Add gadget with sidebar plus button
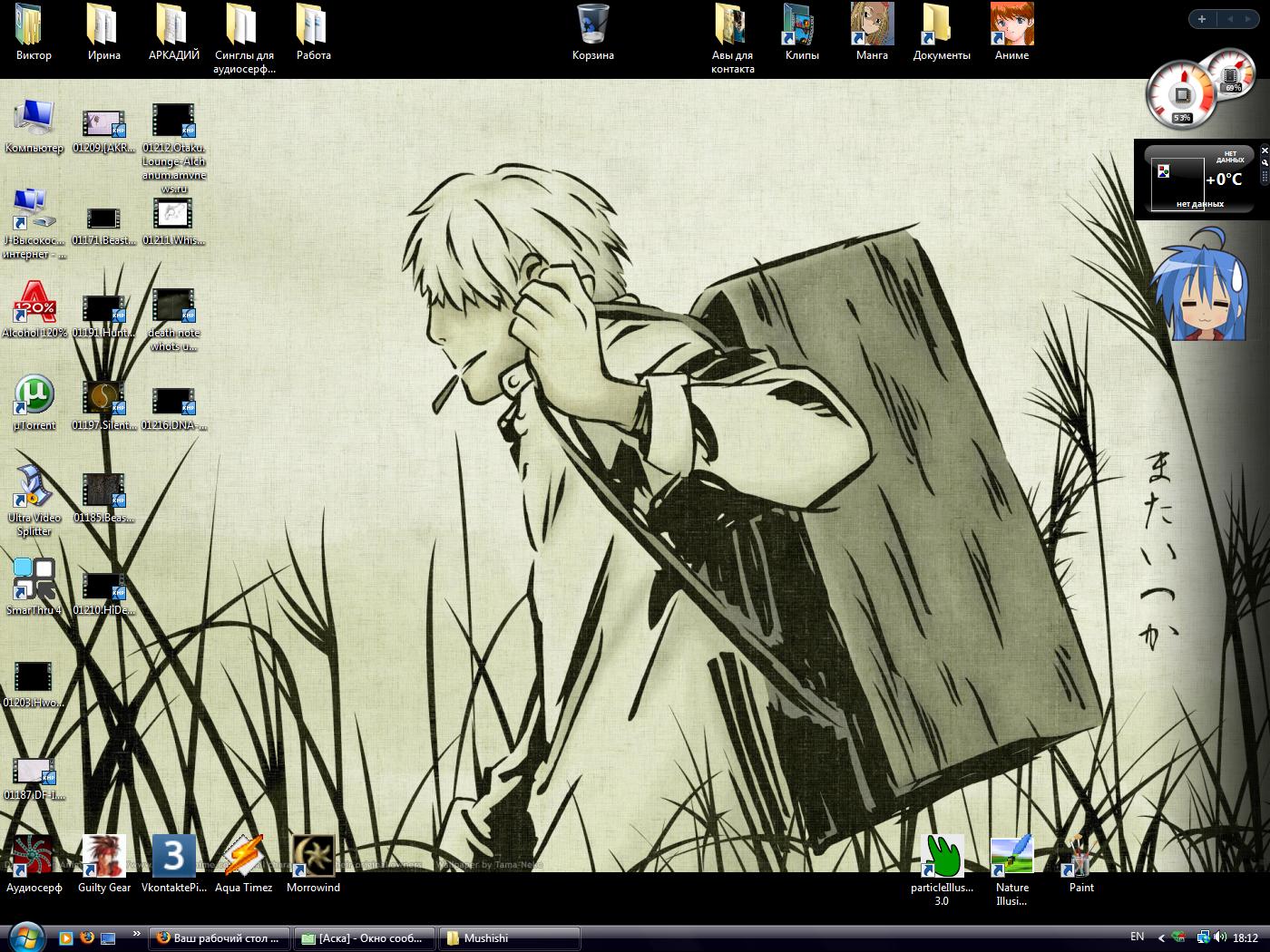 1201,19
